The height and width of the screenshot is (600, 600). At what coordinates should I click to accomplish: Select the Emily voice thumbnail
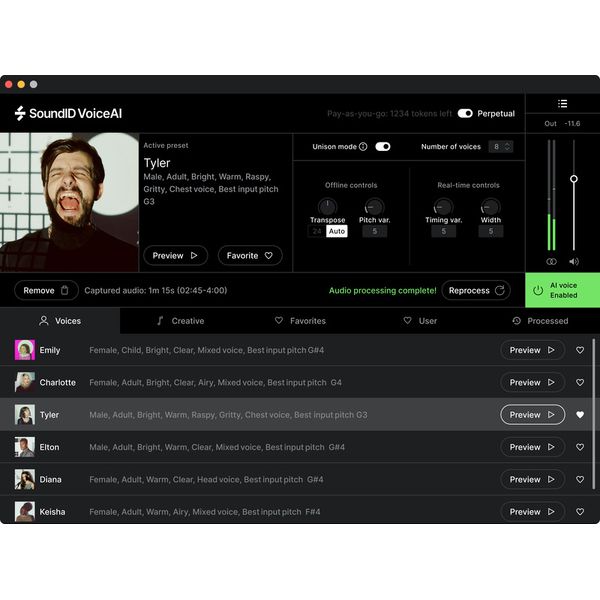[25, 350]
